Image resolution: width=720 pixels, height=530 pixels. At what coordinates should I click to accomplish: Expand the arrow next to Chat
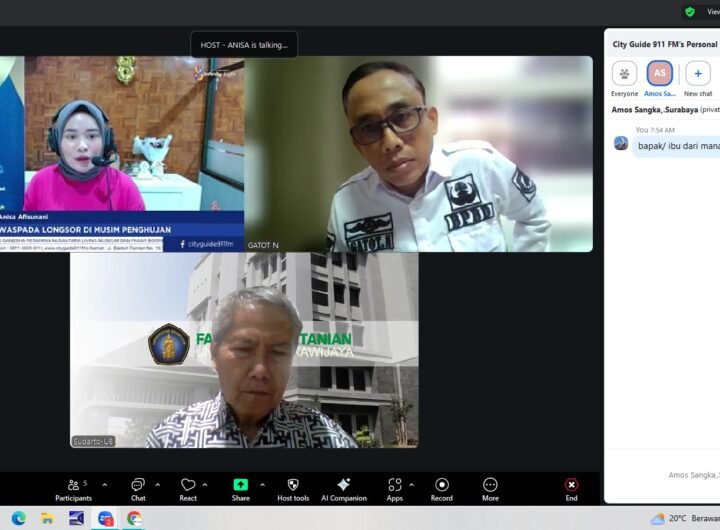coord(157,485)
